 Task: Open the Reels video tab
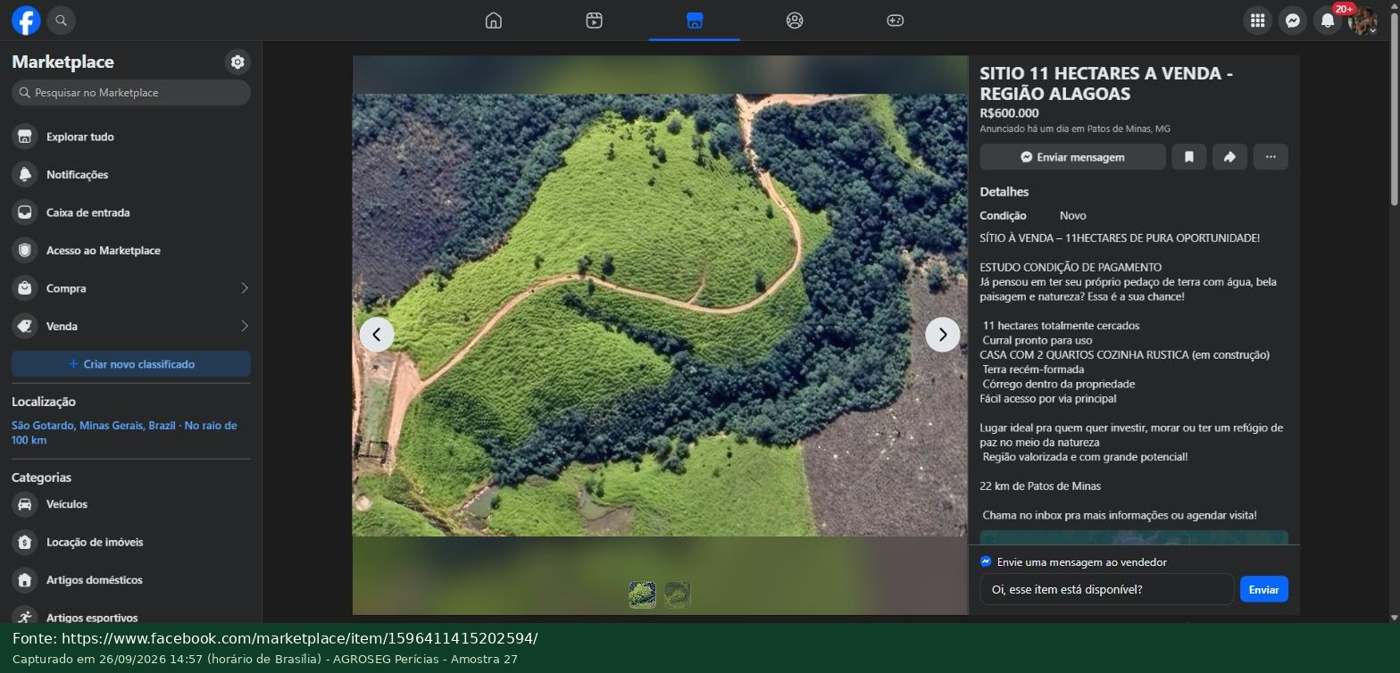click(x=594, y=20)
